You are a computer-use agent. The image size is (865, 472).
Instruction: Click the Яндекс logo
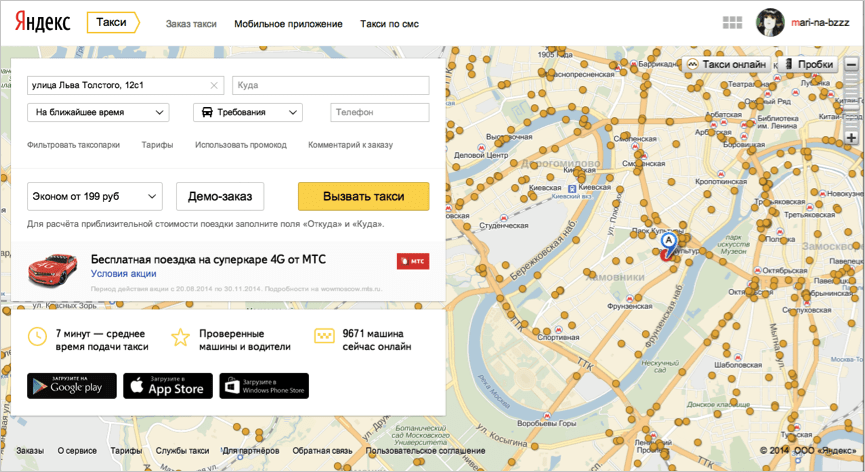pyautogui.click(x=41, y=23)
